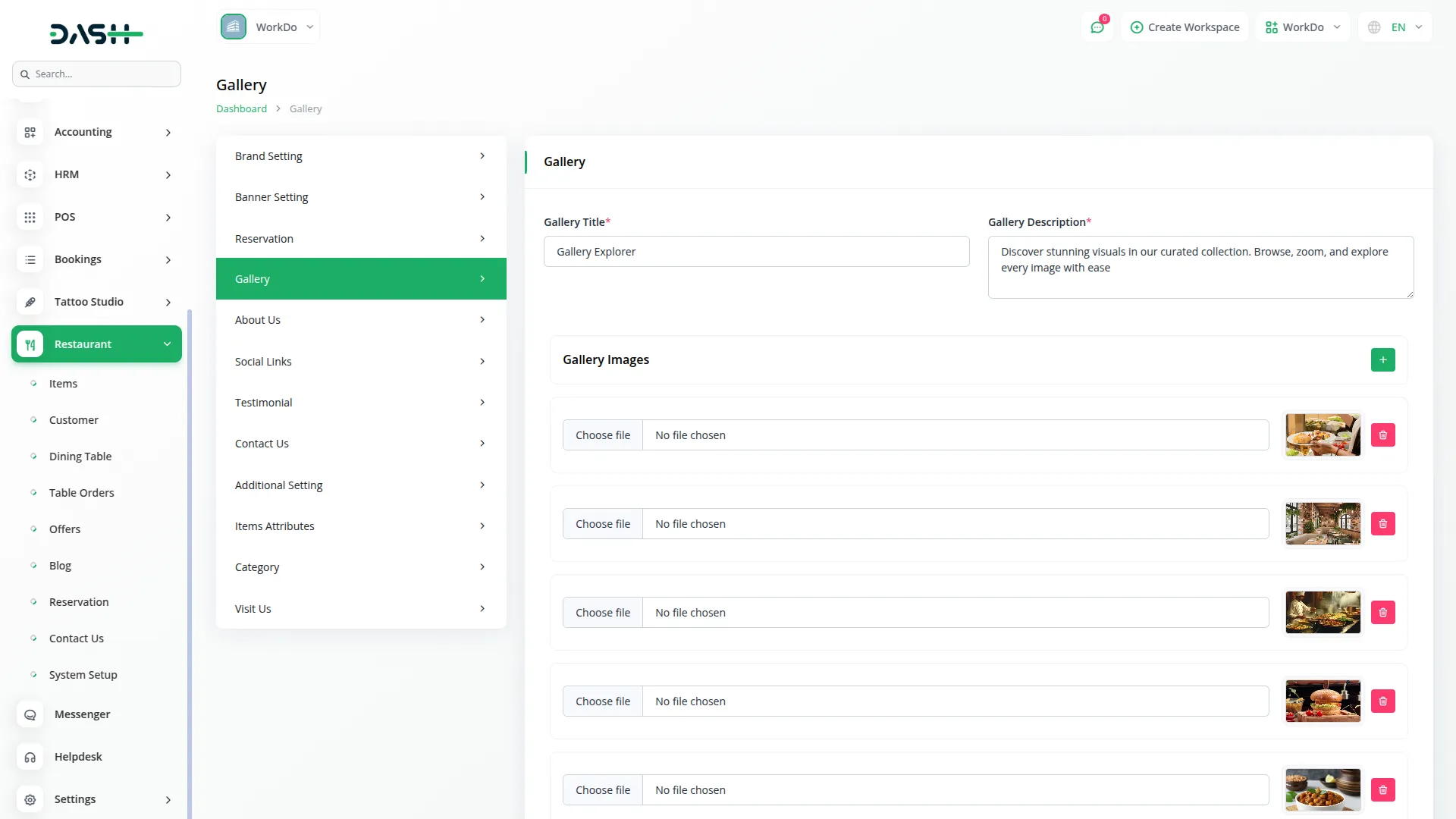Screen dimensions: 1456x819
Task: Click the sidebar scrollbar
Action: (190, 531)
